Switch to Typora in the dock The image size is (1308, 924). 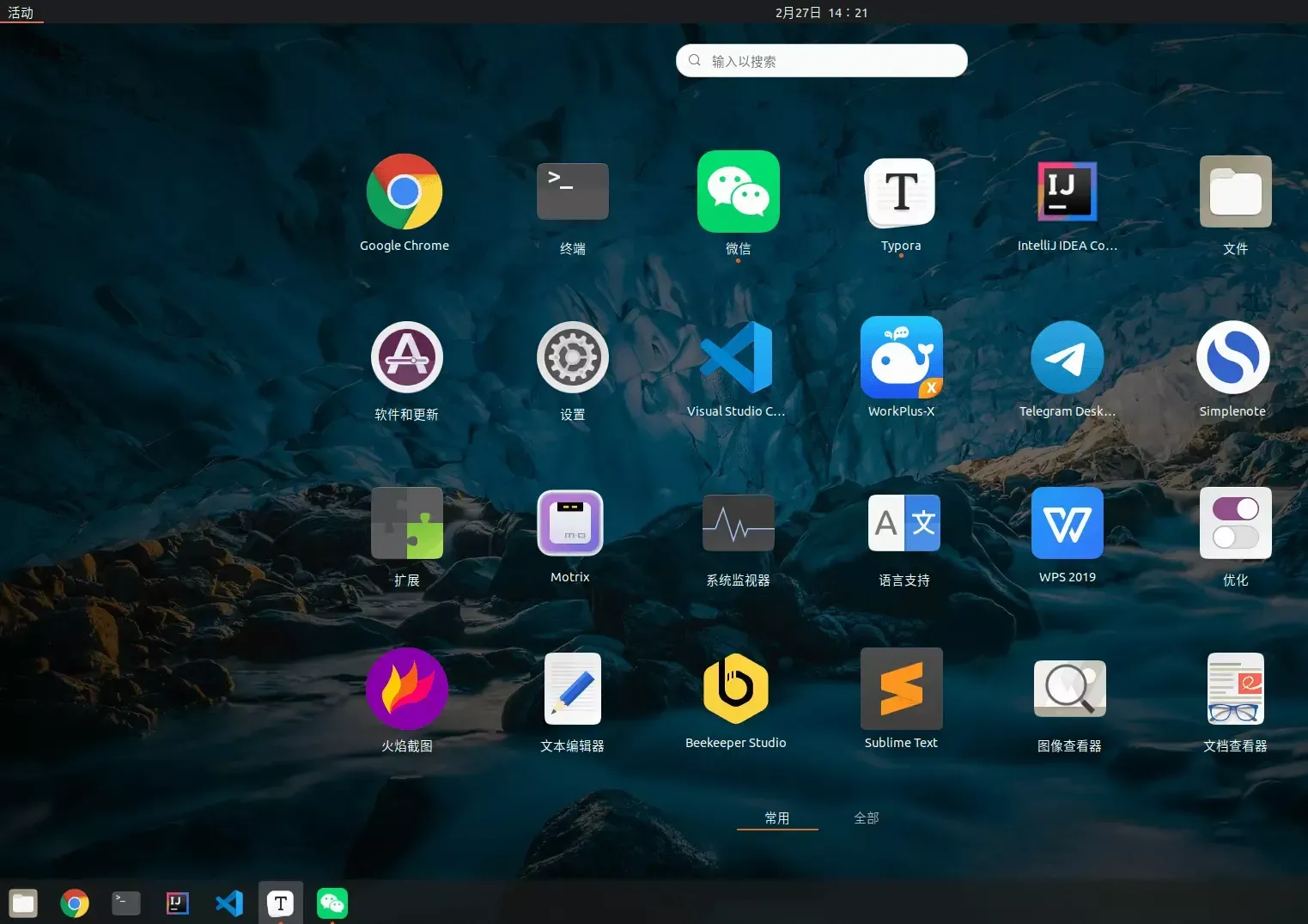pyautogui.click(x=281, y=903)
